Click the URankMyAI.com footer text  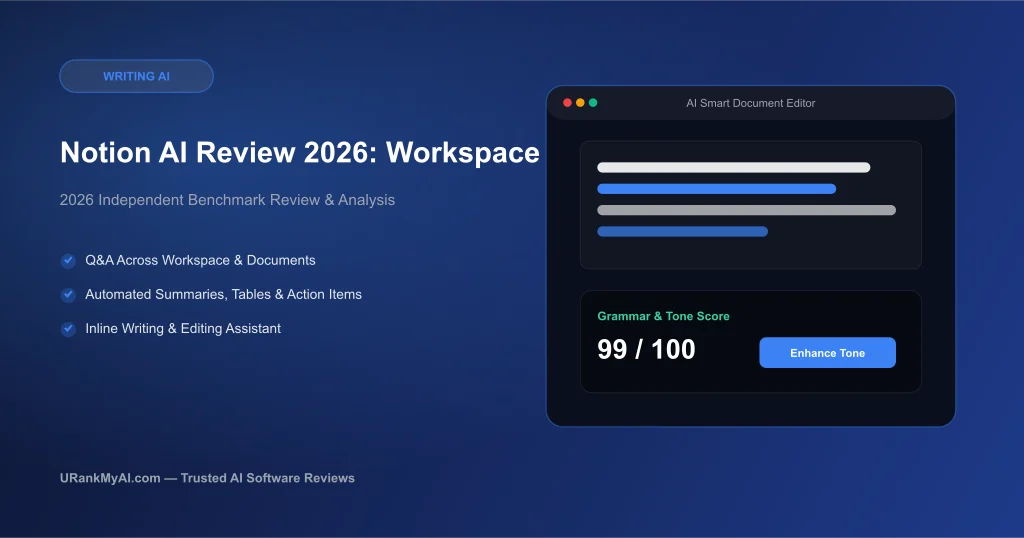pyautogui.click(x=207, y=478)
